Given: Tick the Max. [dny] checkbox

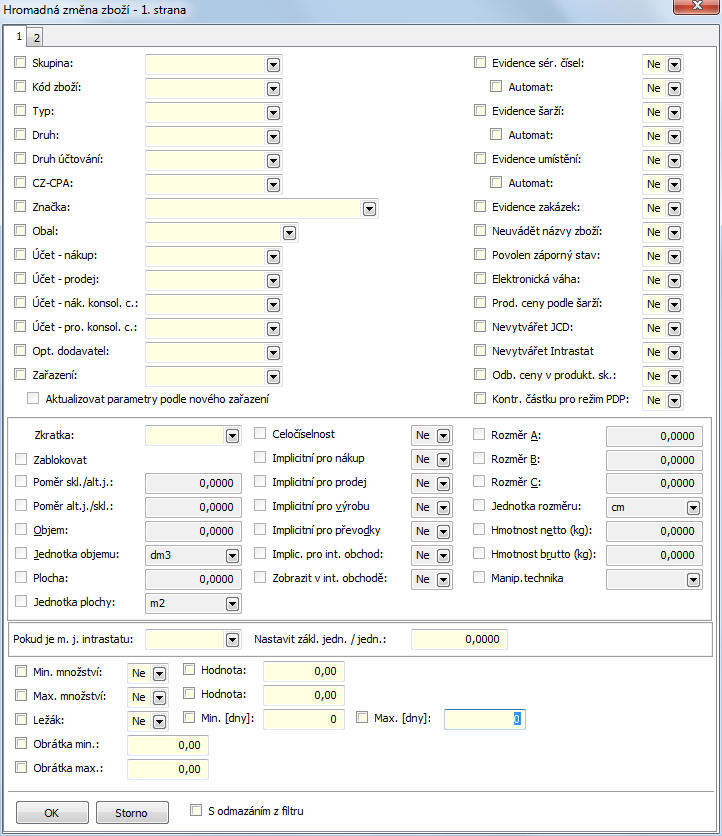Looking at the screenshot, I should (362, 718).
